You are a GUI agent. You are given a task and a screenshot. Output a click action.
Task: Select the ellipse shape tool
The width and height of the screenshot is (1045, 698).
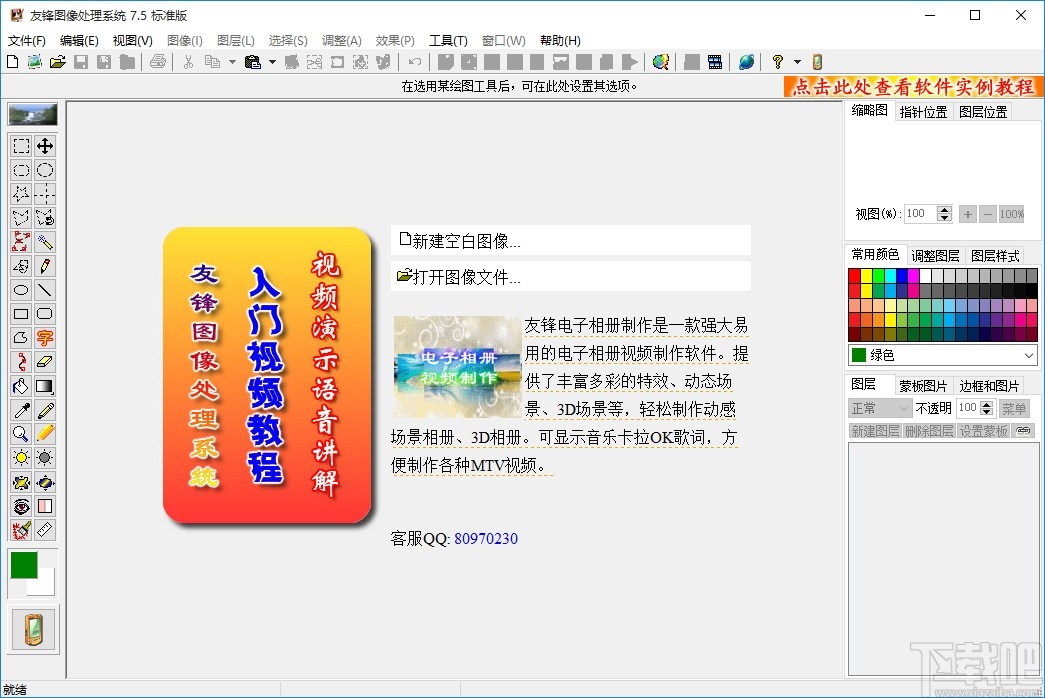pyautogui.click(x=21, y=290)
